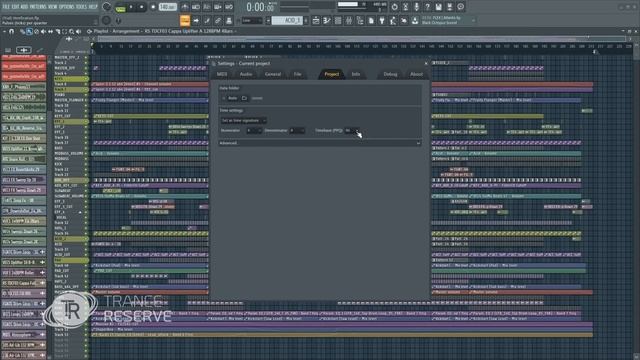
Task: Close the Settings dialog
Action: (426, 64)
